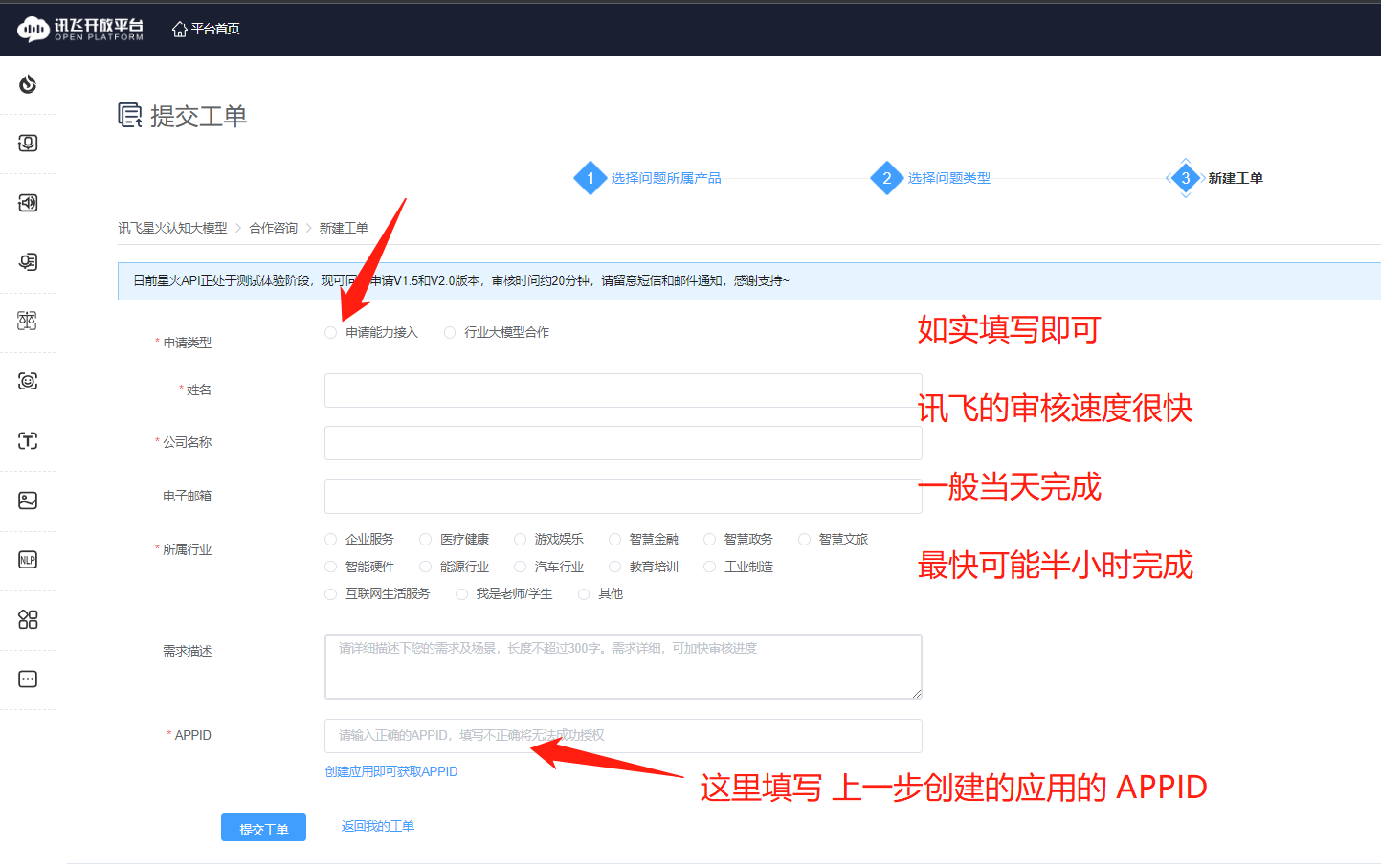1381x868 pixels.
Task: Click 新建工单 breadcrumb item
Action: coord(344,228)
